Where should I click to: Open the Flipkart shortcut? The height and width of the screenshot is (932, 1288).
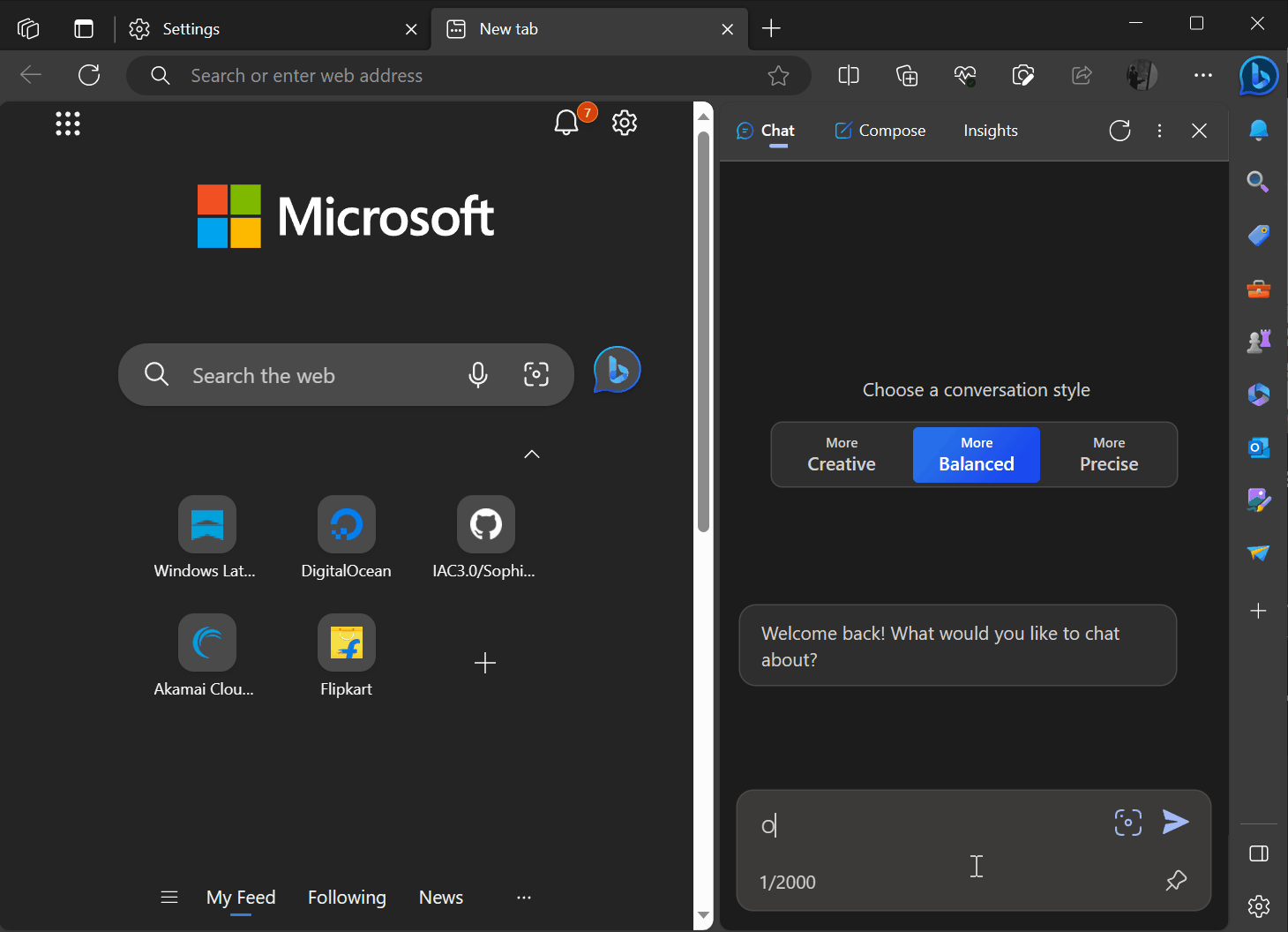(346, 642)
